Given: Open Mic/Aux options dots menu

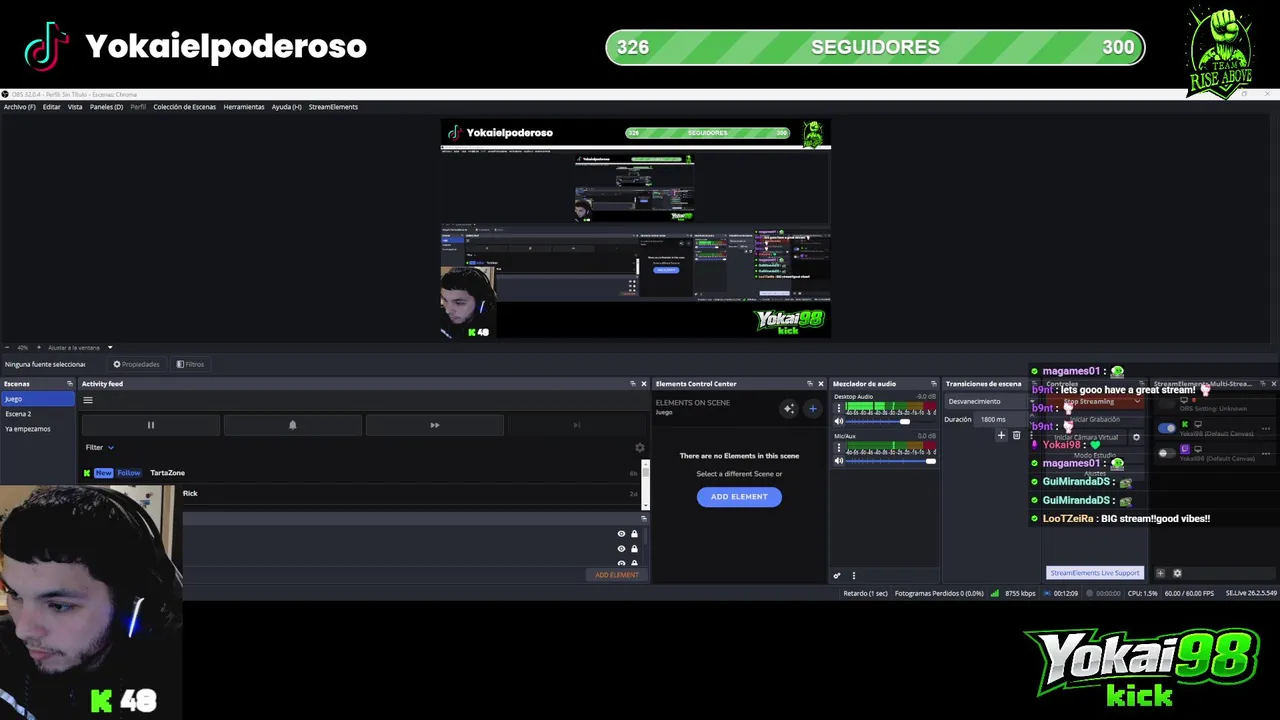Looking at the screenshot, I should [x=838, y=448].
